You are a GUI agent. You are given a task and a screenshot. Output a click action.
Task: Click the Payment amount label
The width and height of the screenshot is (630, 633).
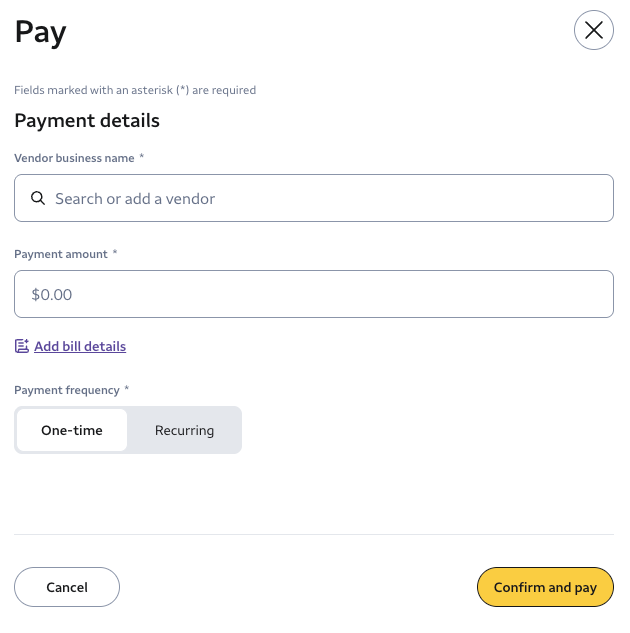pos(61,254)
